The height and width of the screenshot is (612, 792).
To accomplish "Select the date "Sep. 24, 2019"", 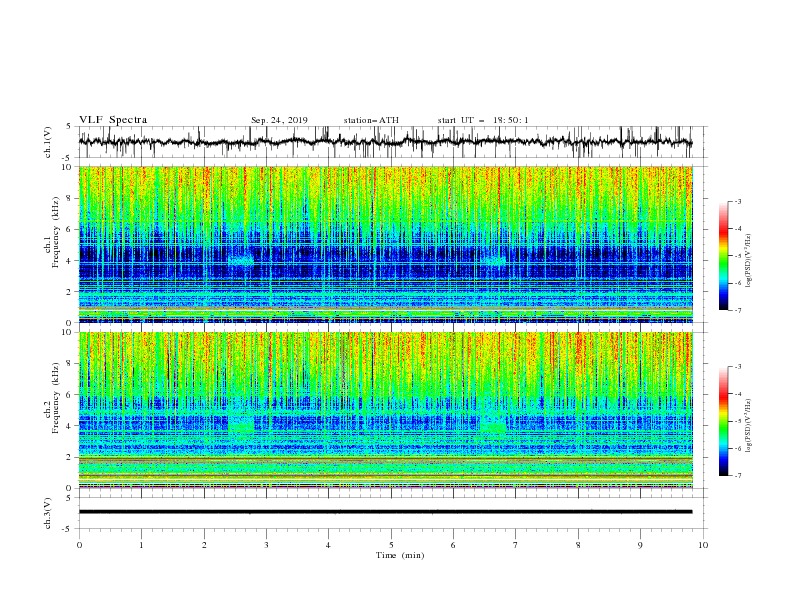I will click(x=279, y=120).
